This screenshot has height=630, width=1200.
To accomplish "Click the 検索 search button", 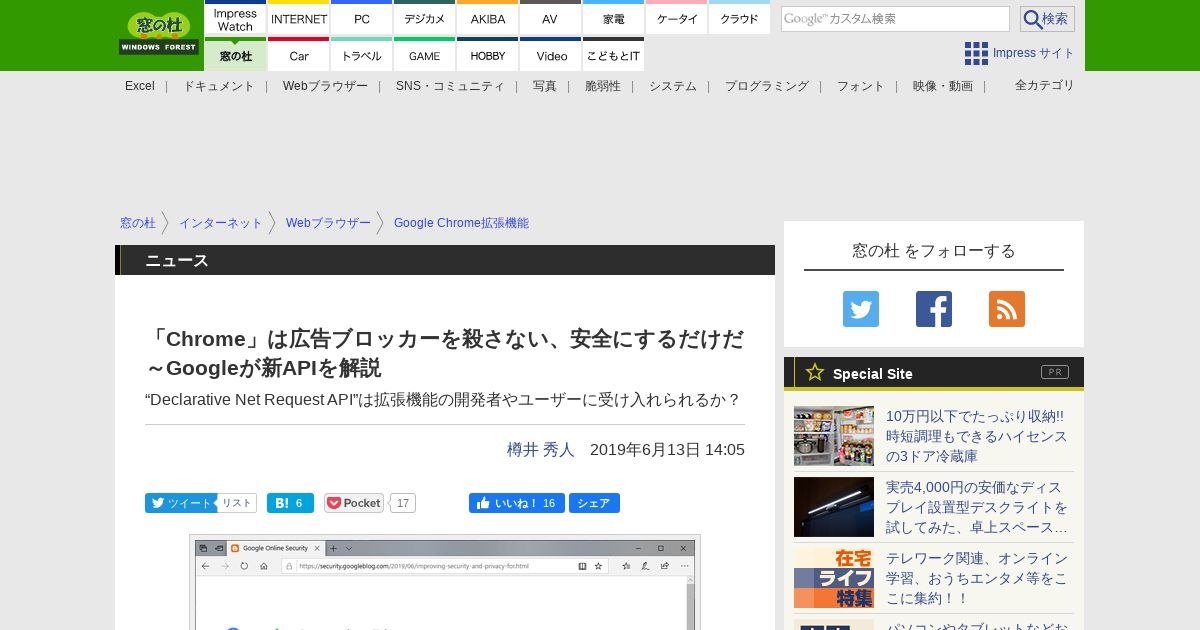I will pyautogui.click(x=1047, y=19).
